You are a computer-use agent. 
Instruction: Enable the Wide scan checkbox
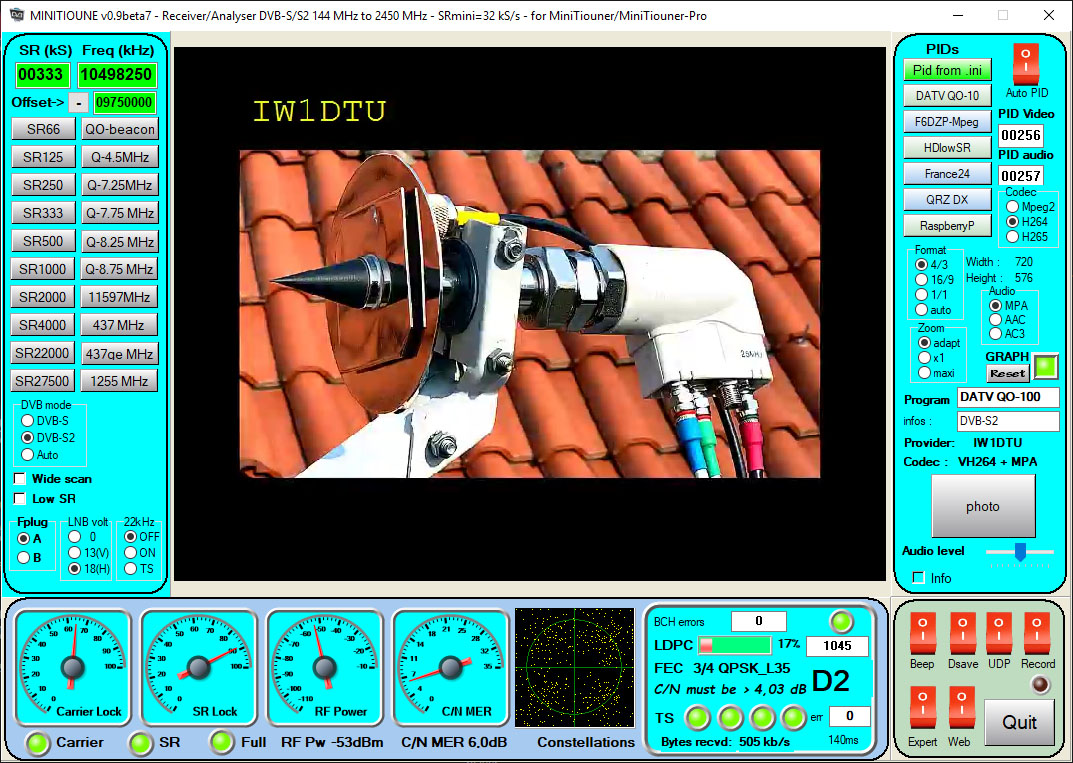21,479
